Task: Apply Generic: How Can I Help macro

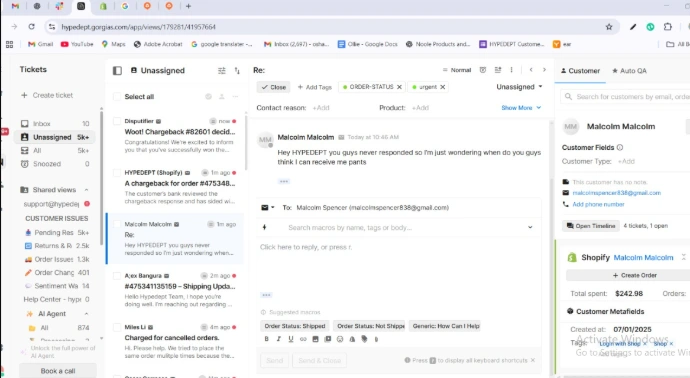Action: click(445, 326)
